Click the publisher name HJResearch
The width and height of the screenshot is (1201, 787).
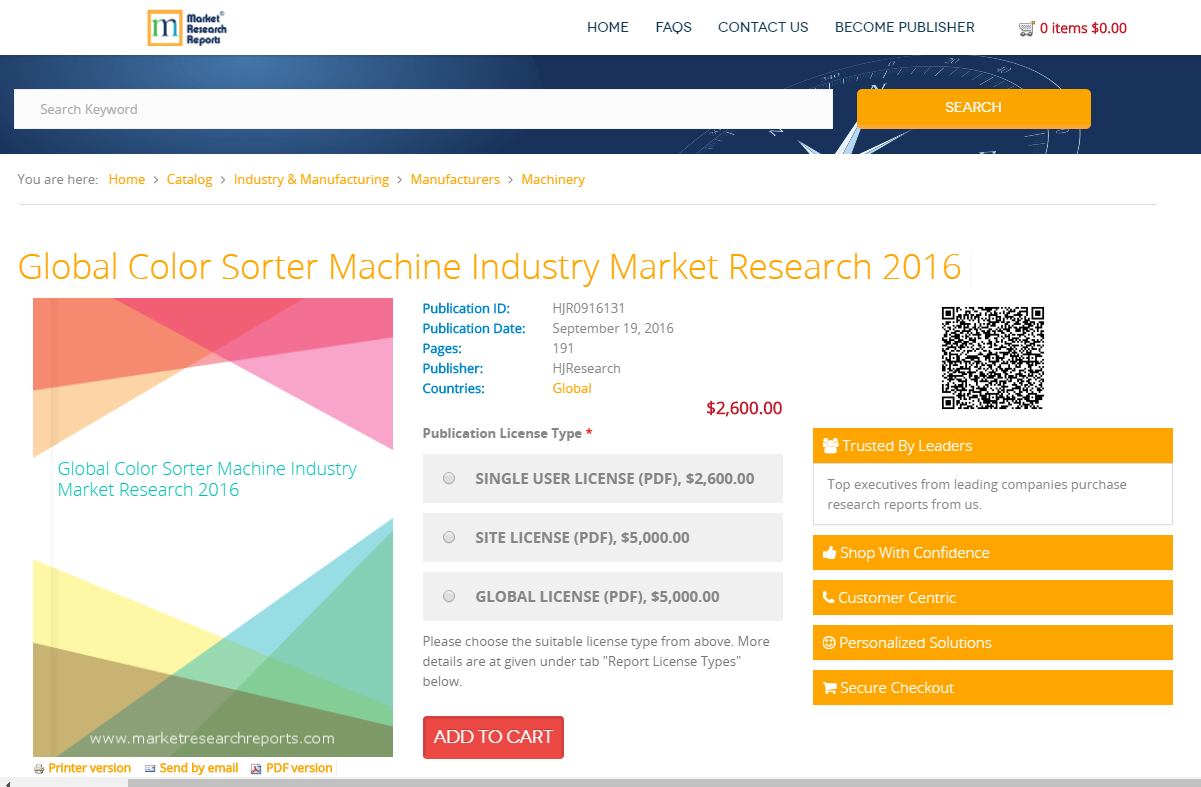pos(587,368)
